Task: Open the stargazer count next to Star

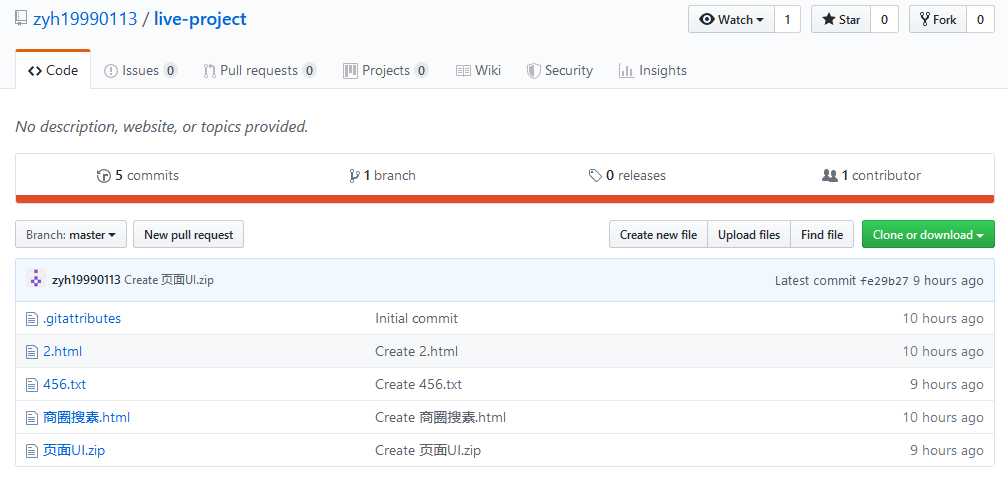Action: pyautogui.click(x=885, y=19)
